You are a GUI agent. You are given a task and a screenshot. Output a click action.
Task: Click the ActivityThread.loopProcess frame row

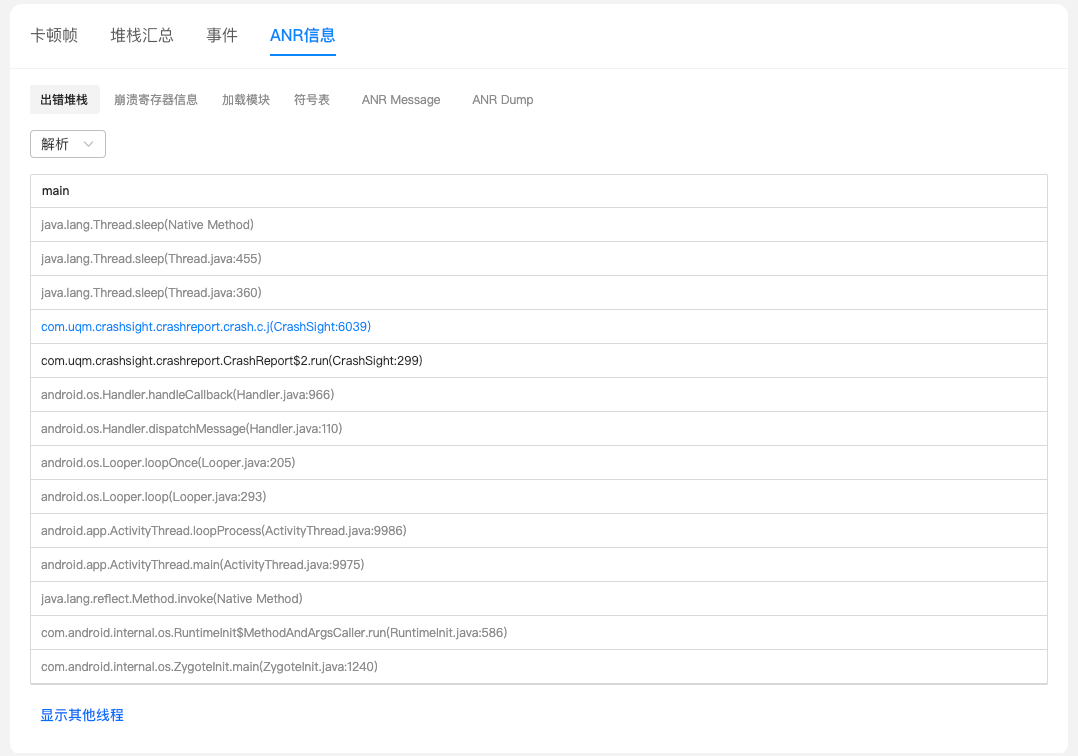pyautogui.click(x=223, y=531)
